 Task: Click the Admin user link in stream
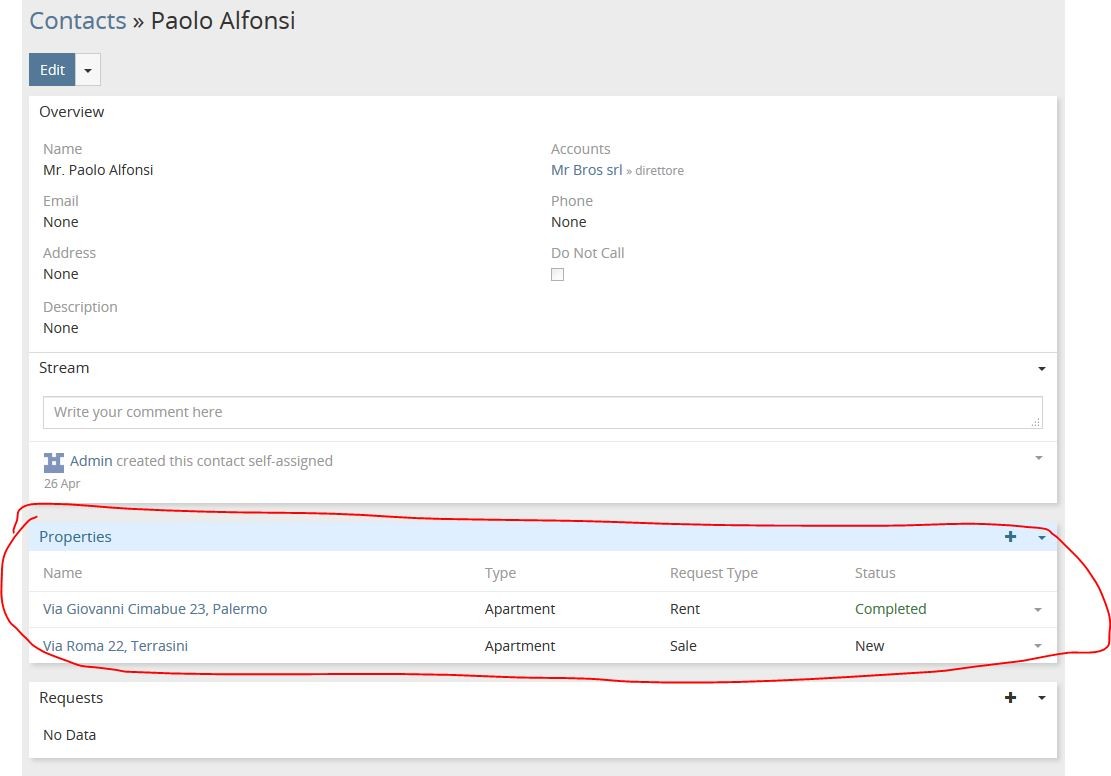click(x=91, y=461)
